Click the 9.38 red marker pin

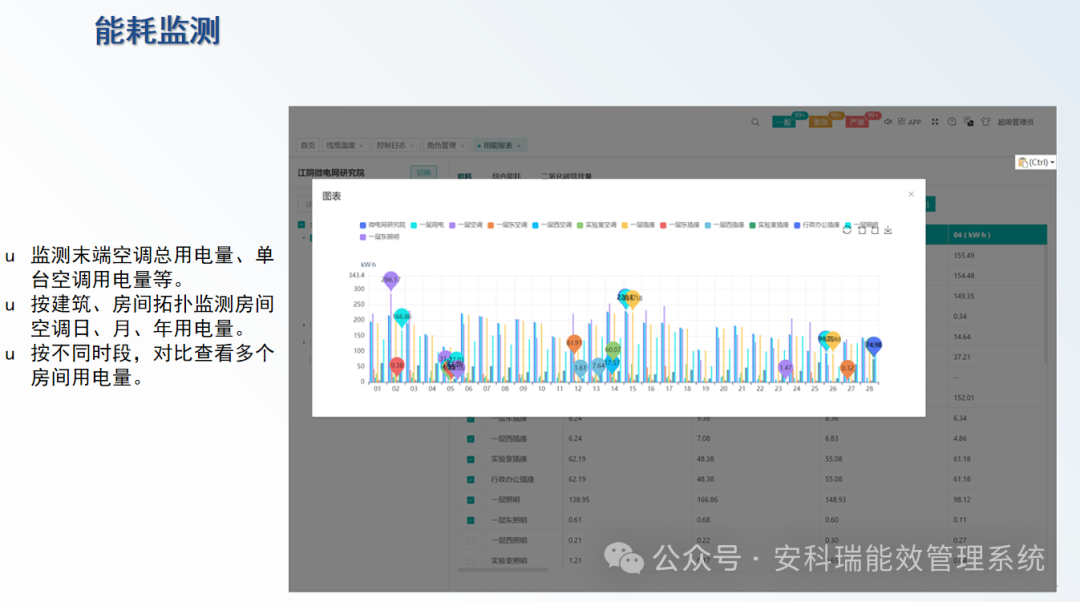point(397,366)
